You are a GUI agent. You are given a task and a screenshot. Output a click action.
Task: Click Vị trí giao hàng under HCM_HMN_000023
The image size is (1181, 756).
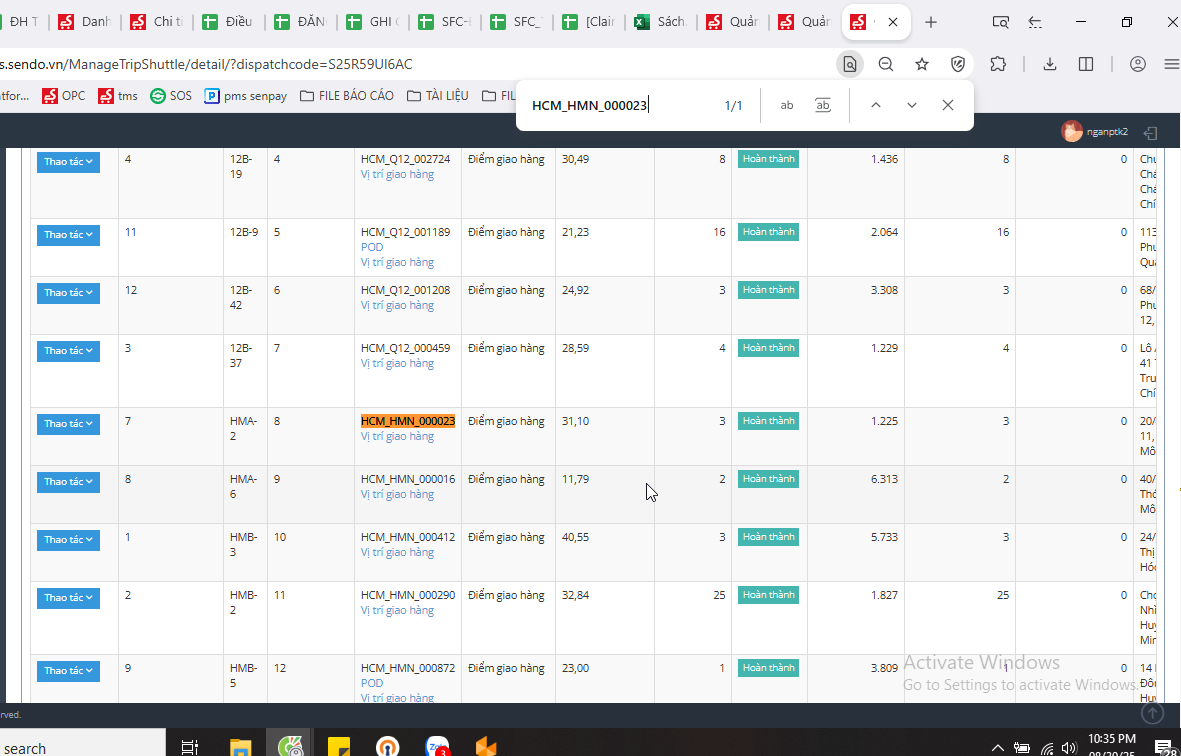pos(398,436)
